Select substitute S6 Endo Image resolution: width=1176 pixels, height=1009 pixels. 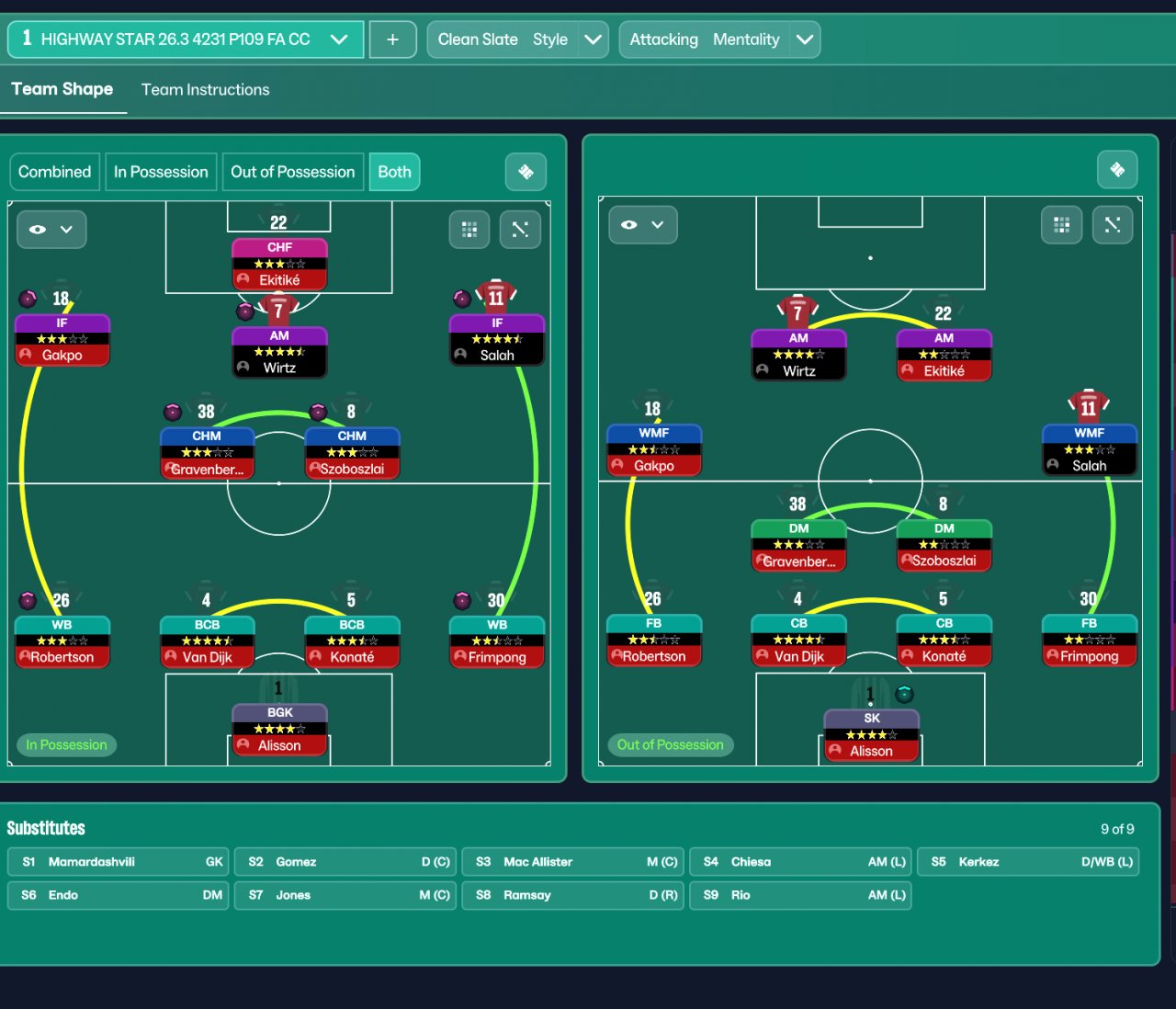coord(118,895)
